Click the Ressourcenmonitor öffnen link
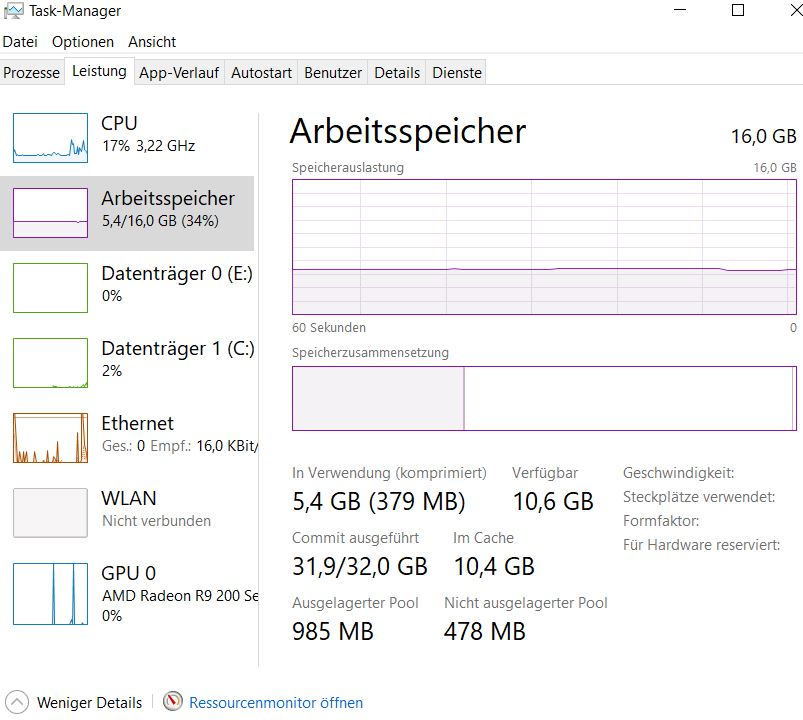Screen dimensions: 803x720 coord(276,702)
